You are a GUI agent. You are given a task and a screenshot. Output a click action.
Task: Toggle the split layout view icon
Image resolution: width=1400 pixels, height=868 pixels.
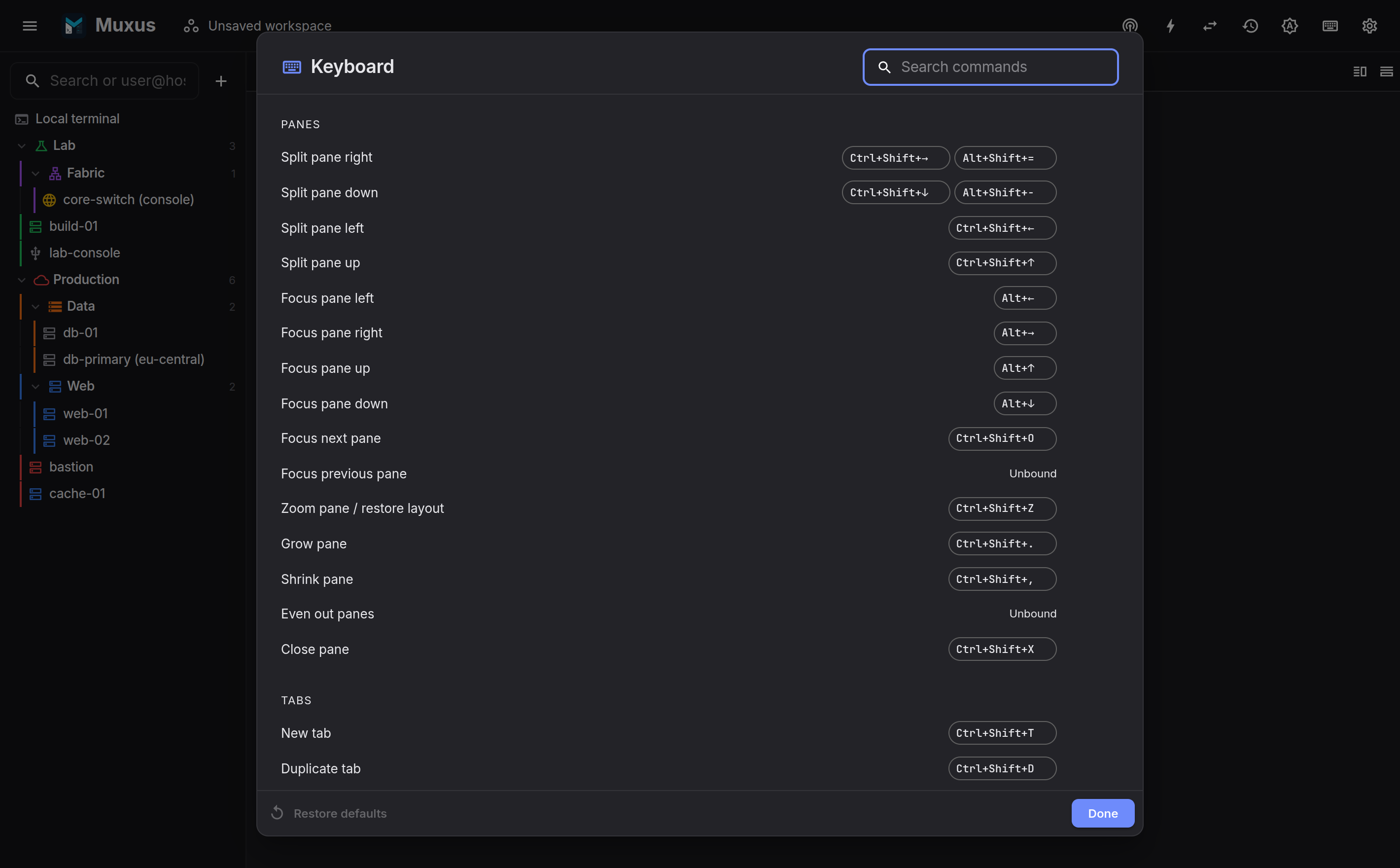tap(1360, 71)
